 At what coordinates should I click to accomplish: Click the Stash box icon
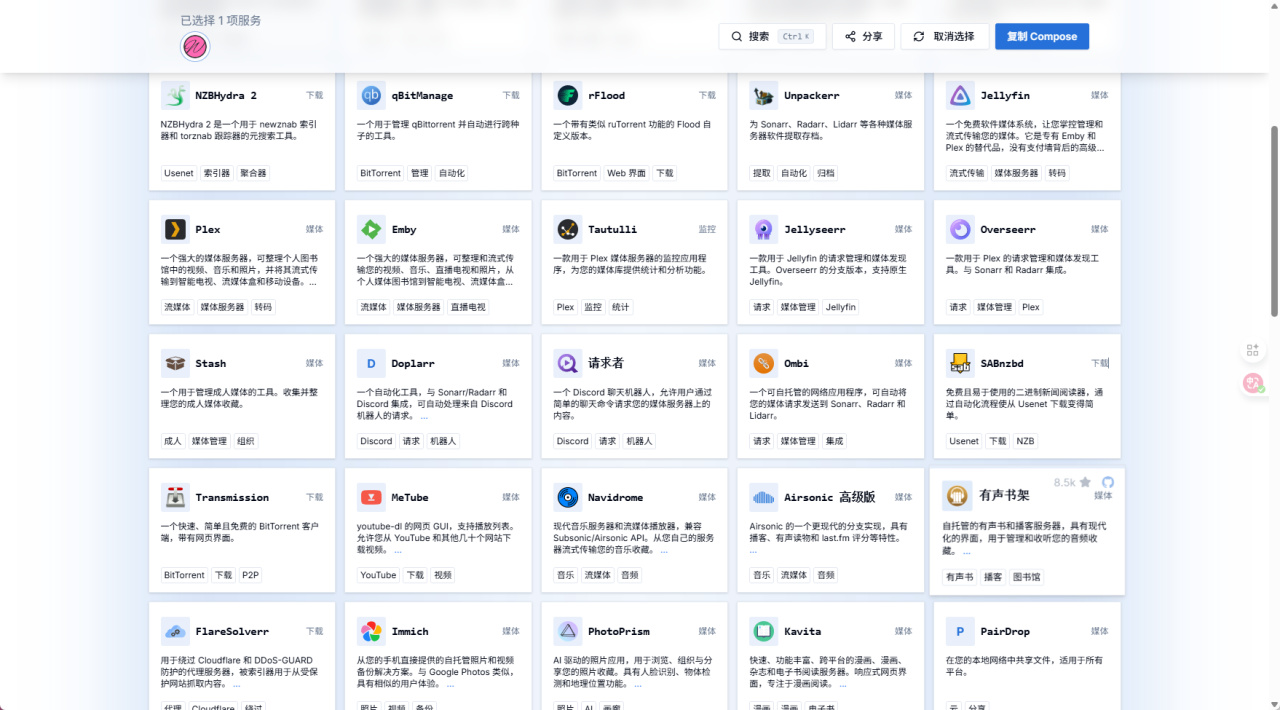pyautogui.click(x=175, y=363)
